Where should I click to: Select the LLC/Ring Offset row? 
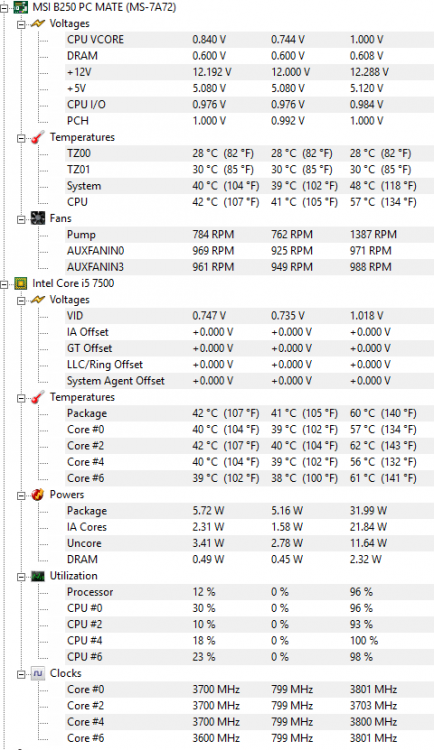tap(249, 364)
